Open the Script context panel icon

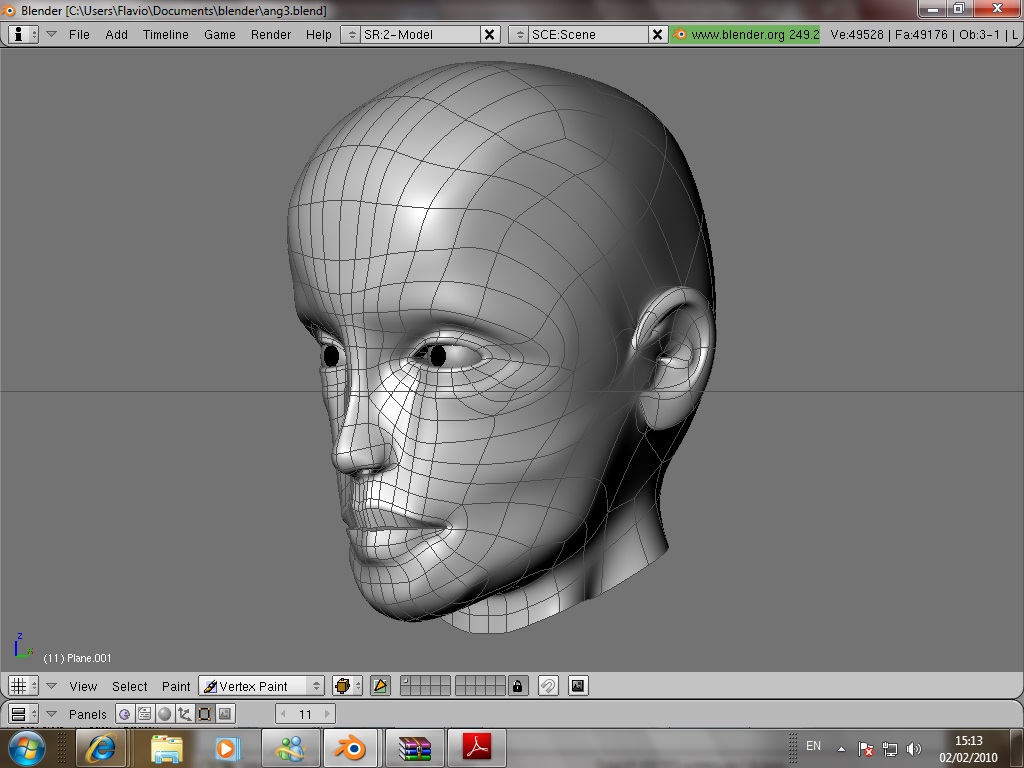(x=145, y=714)
